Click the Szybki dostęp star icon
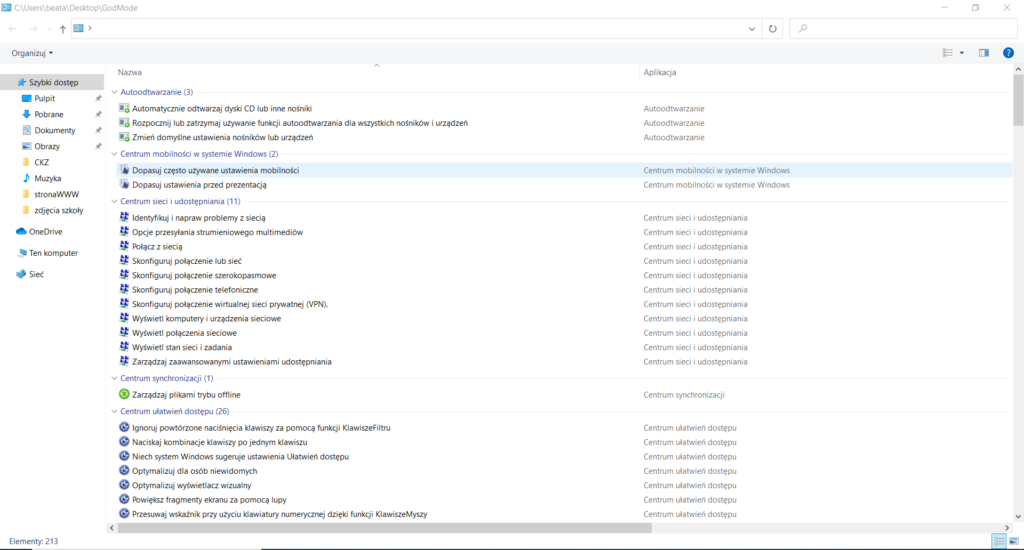Screen dimensions: 1024x550 tap(21, 82)
